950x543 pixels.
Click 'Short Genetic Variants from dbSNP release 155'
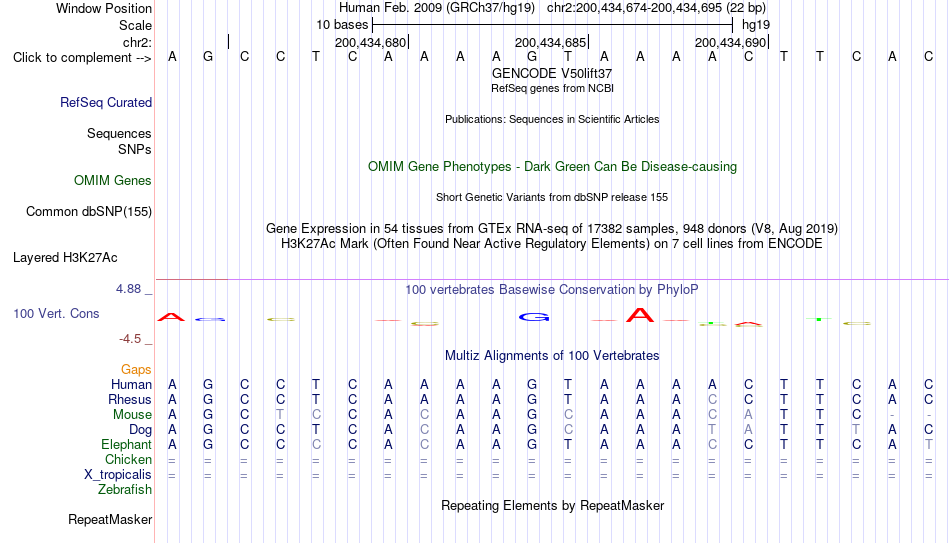point(552,198)
